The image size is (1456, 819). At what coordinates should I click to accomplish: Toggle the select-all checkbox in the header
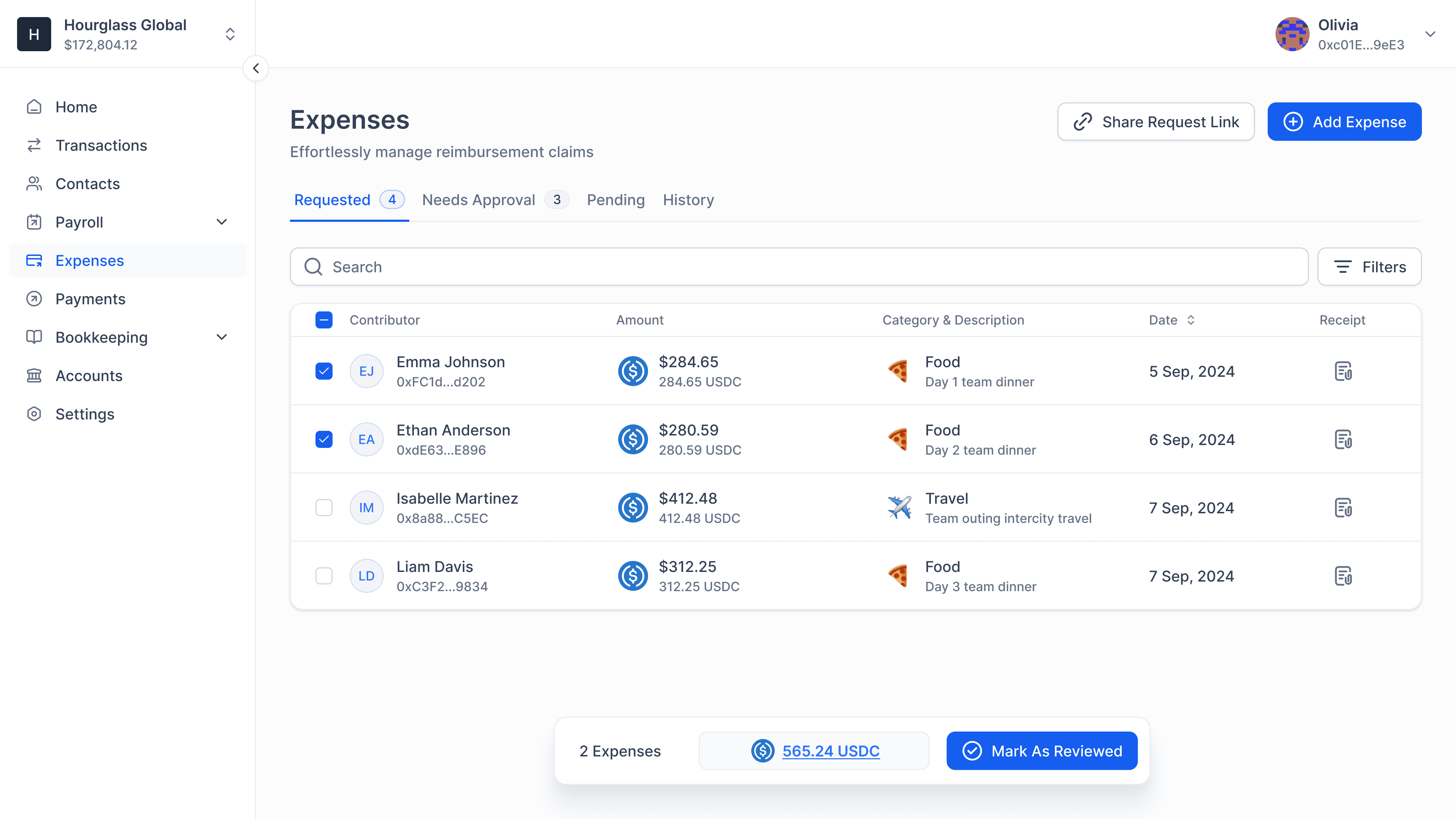(x=324, y=320)
